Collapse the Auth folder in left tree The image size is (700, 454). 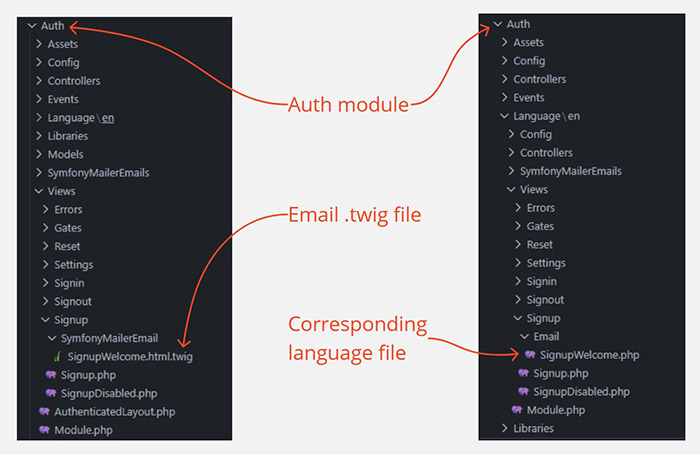[x=32, y=26]
